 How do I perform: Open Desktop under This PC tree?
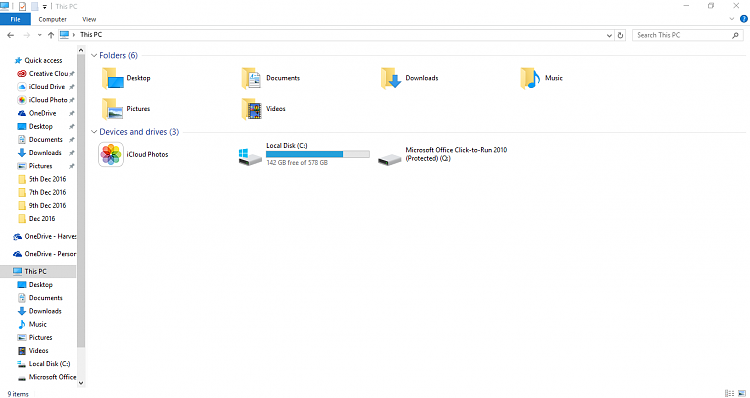coord(35,285)
